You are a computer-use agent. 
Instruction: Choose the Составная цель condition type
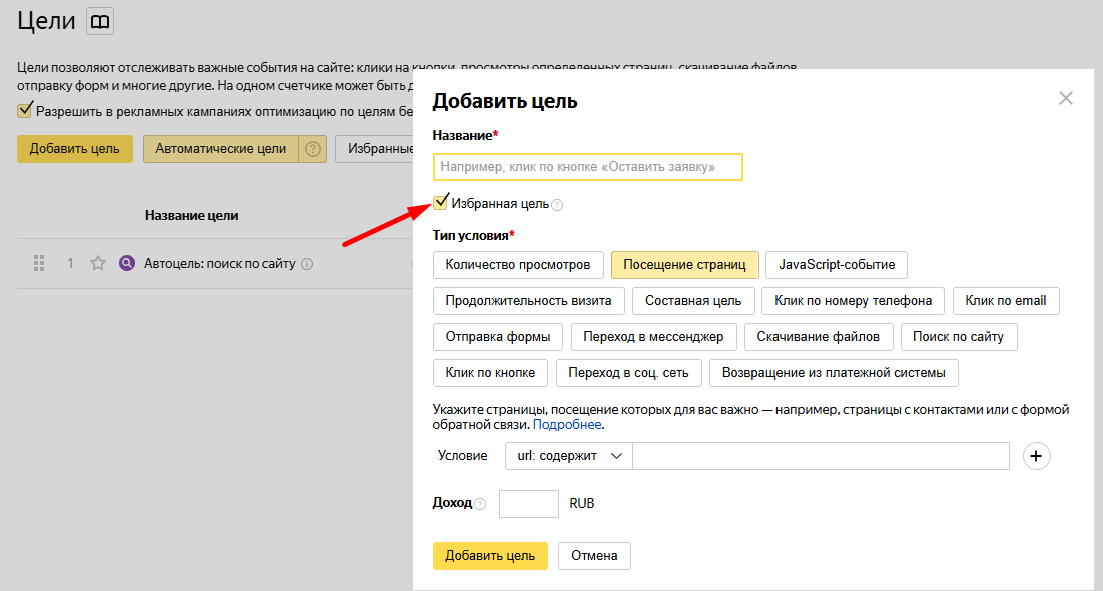(693, 301)
